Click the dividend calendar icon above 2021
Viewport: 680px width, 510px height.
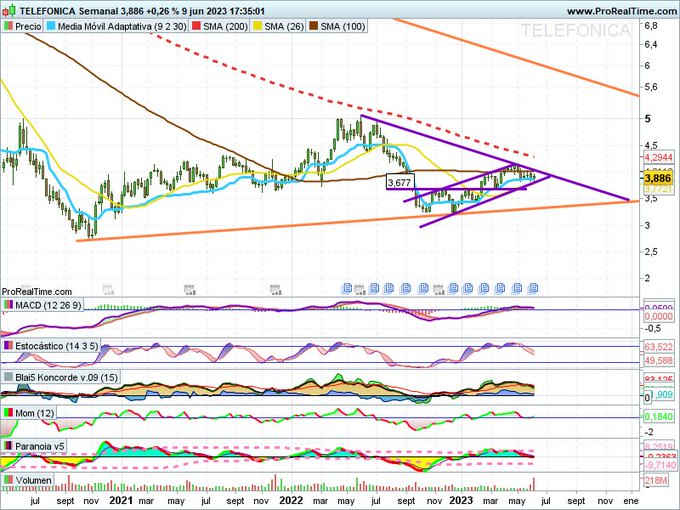(x=108, y=289)
